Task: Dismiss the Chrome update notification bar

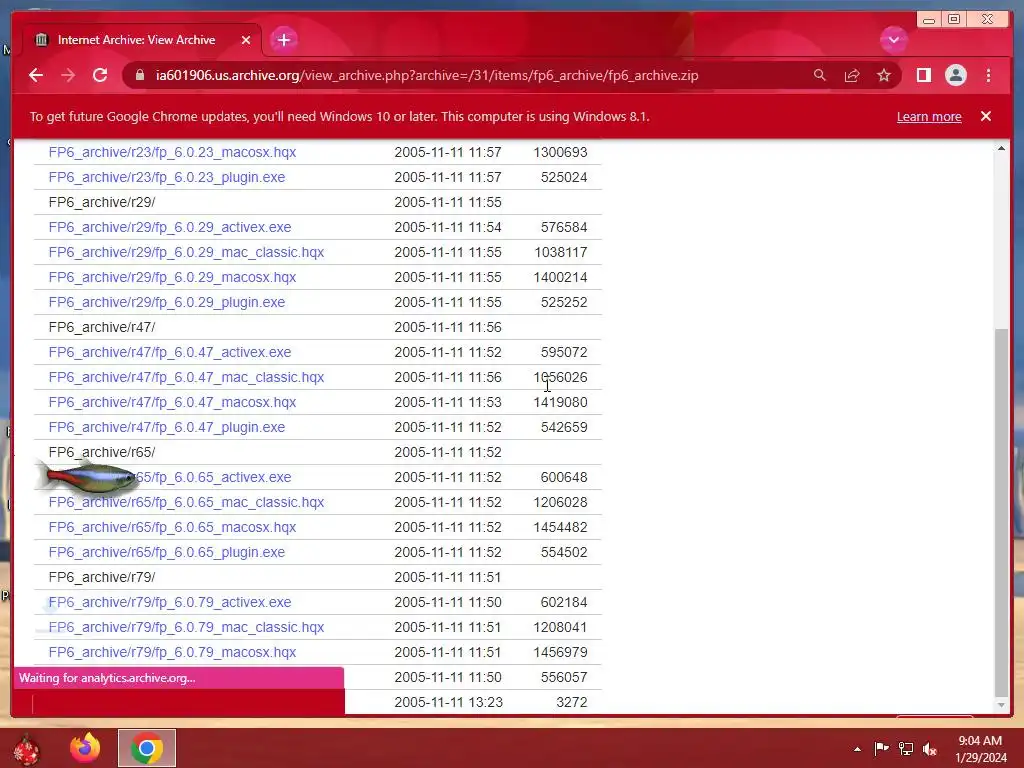Action: 985,116
